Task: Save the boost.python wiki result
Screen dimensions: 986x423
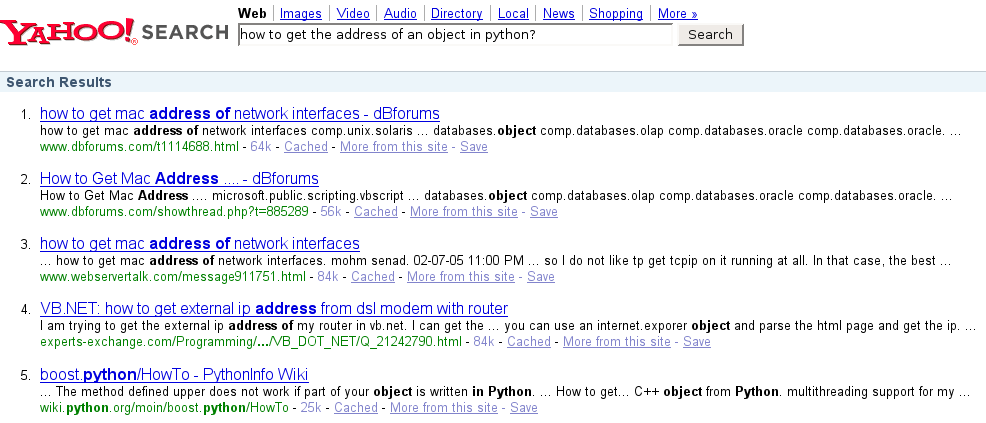Action: pyautogui.click(x=523, y=408)
